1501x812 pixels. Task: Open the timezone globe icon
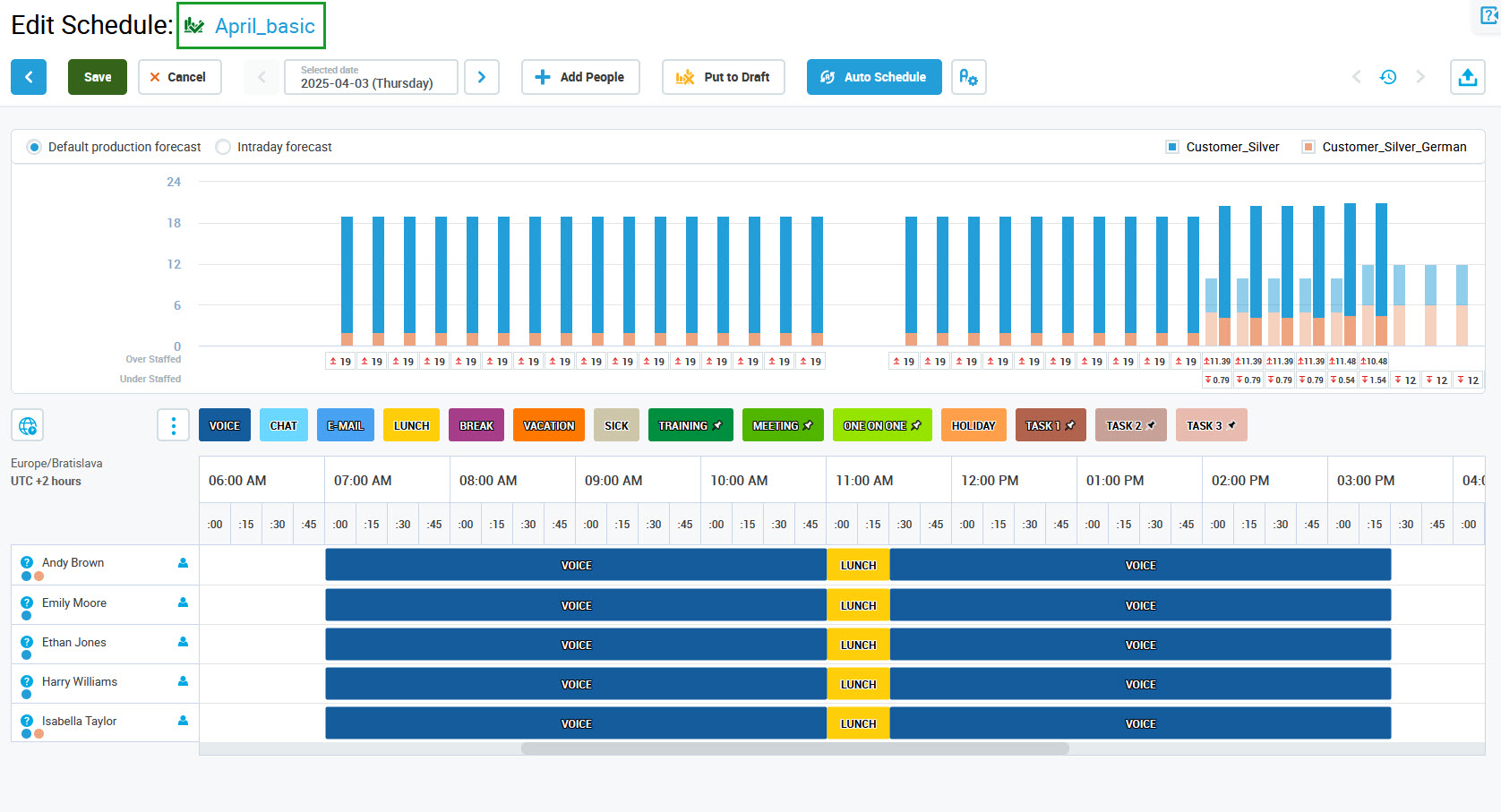(x=28, y=425)
